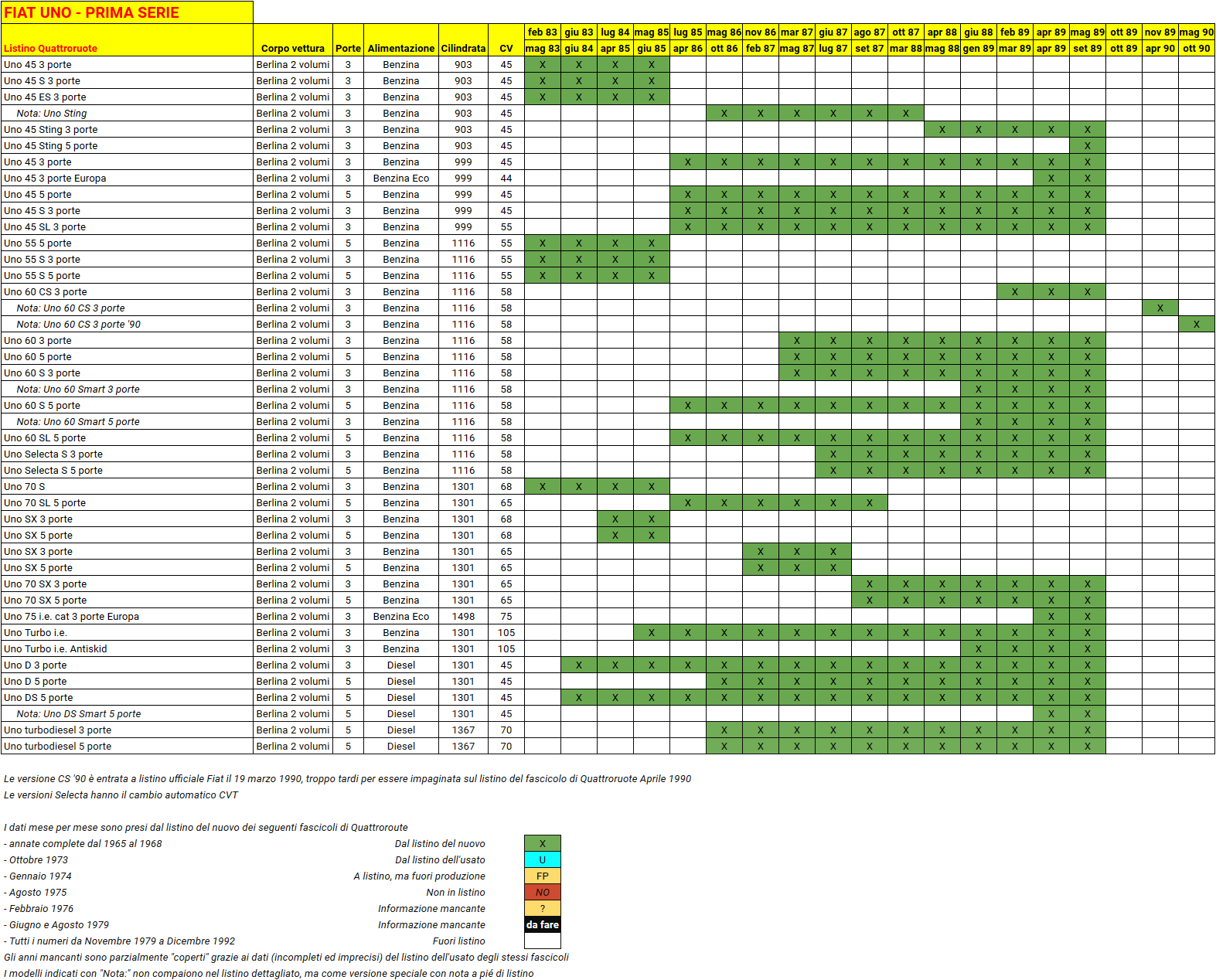Click the 'Uno turbodiesel 5 porte' row label
The width and height of the screenshot is (1216, 980).
127,746
